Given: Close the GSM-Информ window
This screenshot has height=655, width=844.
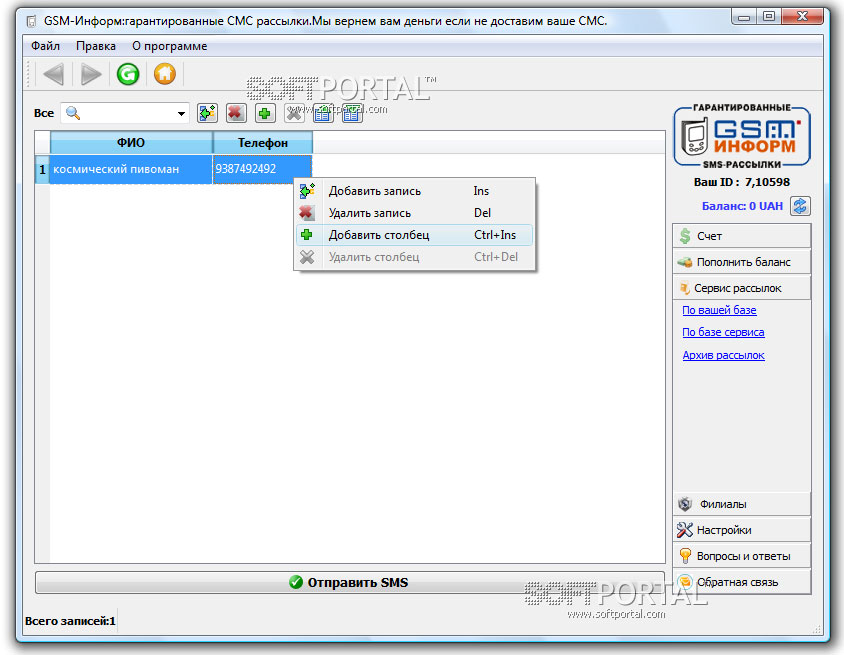Looking at the screenshot, I should coord(802,17).
